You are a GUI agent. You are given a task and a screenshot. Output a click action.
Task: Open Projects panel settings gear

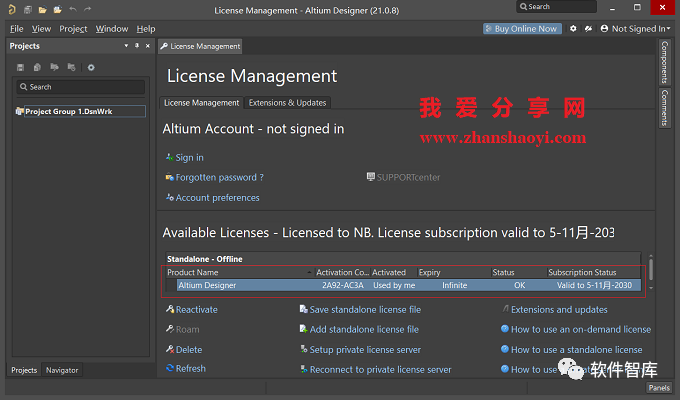pos(91,67)
